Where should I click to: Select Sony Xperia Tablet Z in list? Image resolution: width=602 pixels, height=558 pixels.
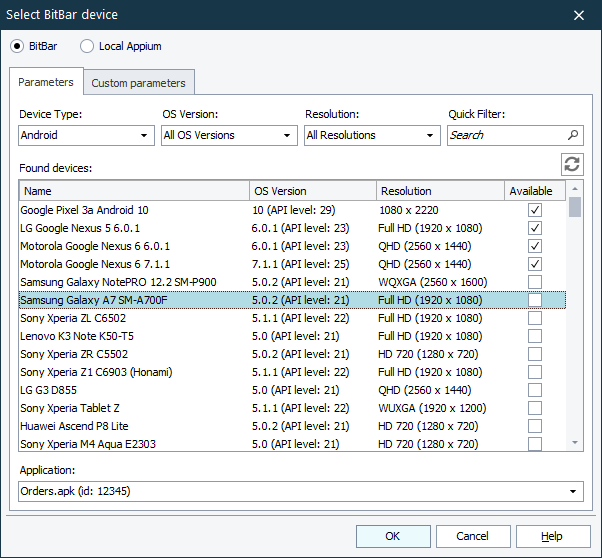[x=70, y=408]
